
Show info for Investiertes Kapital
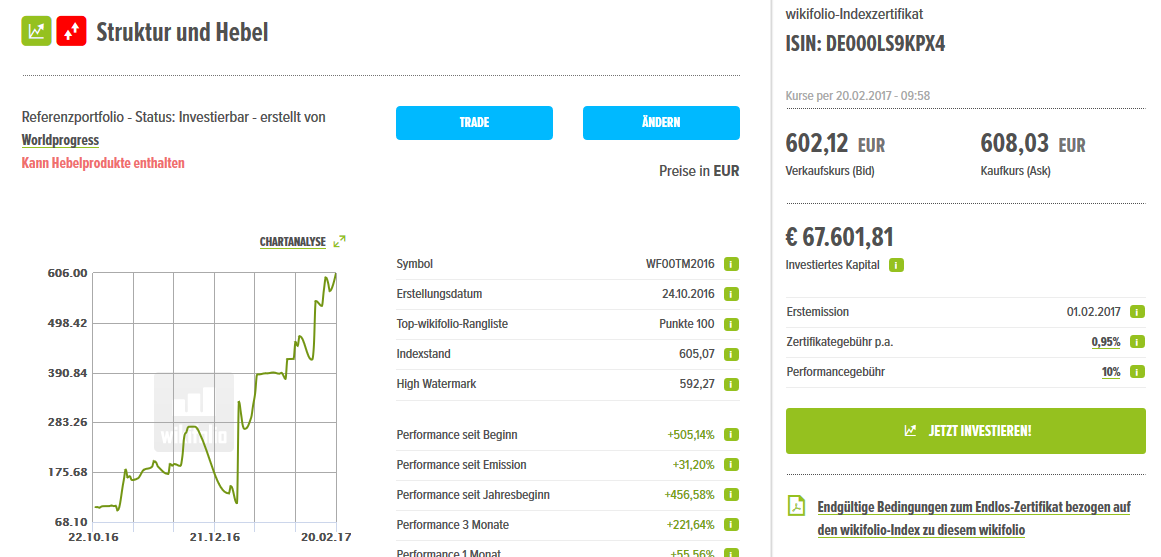896,265
